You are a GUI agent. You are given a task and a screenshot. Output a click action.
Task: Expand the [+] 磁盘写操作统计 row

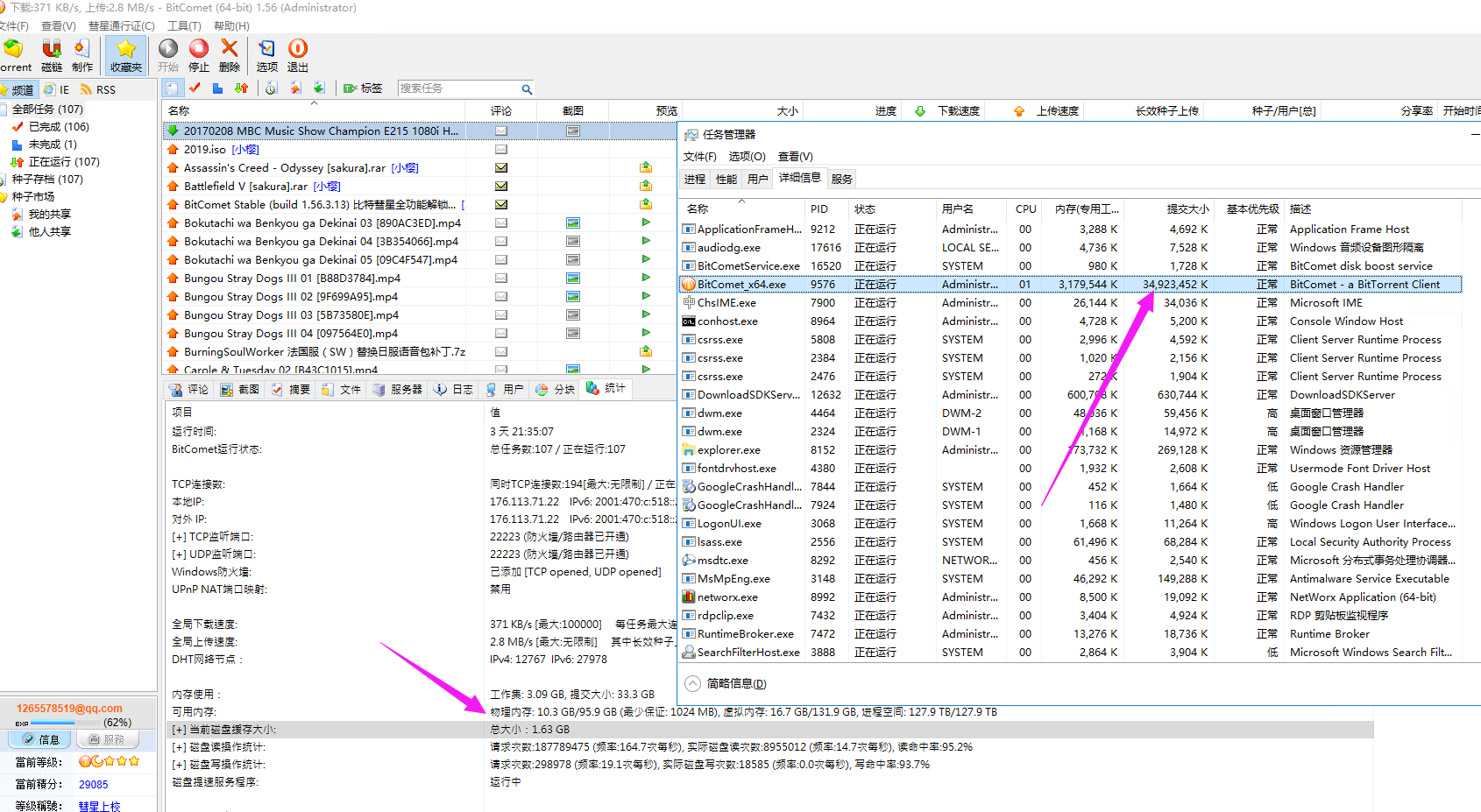tap(179, 765)
